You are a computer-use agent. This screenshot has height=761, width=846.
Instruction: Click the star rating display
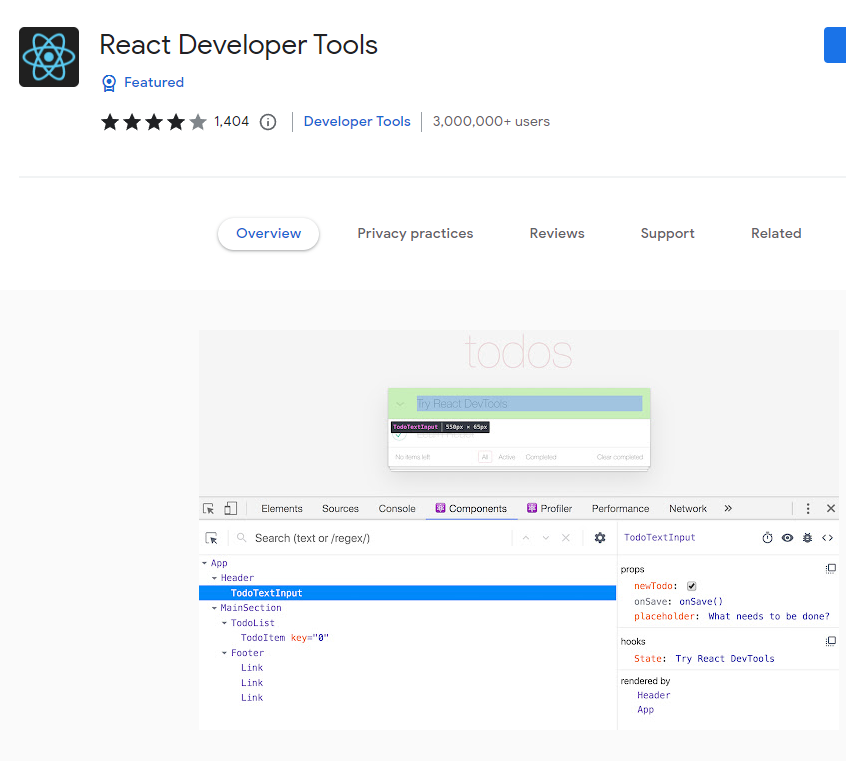coord(154,122)
